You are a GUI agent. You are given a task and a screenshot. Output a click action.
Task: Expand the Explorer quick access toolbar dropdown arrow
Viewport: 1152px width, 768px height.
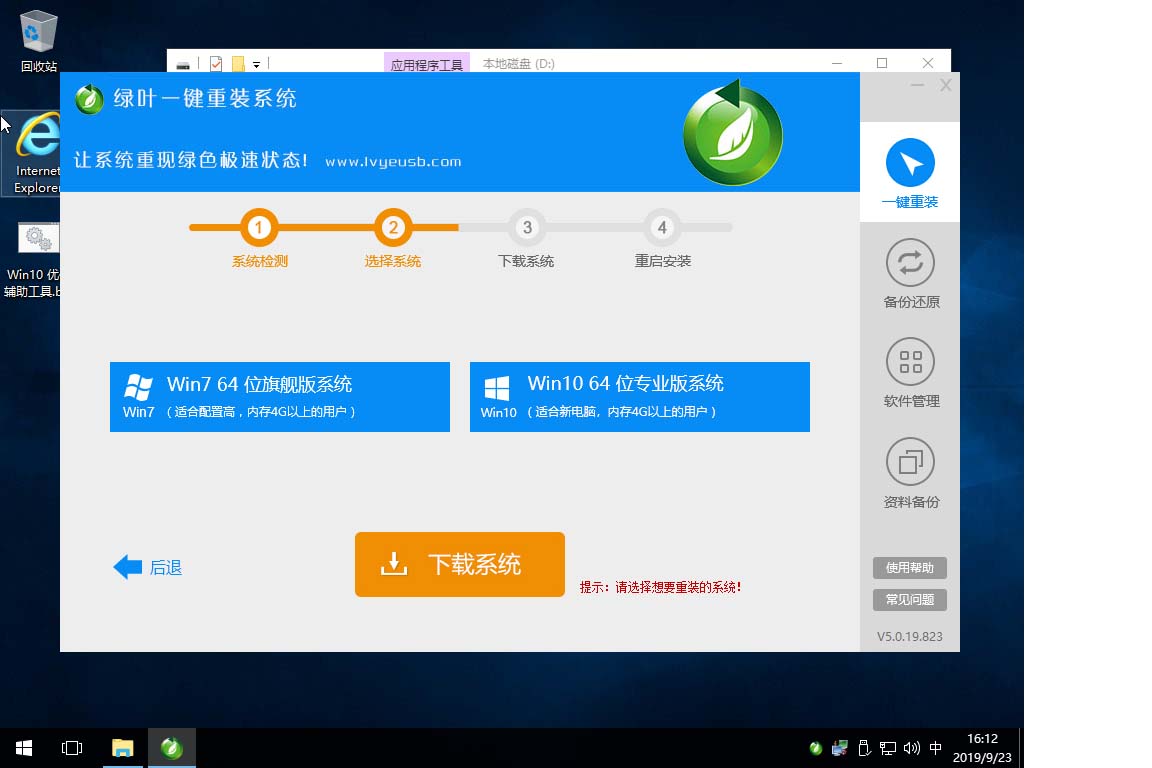pos(256,65)
